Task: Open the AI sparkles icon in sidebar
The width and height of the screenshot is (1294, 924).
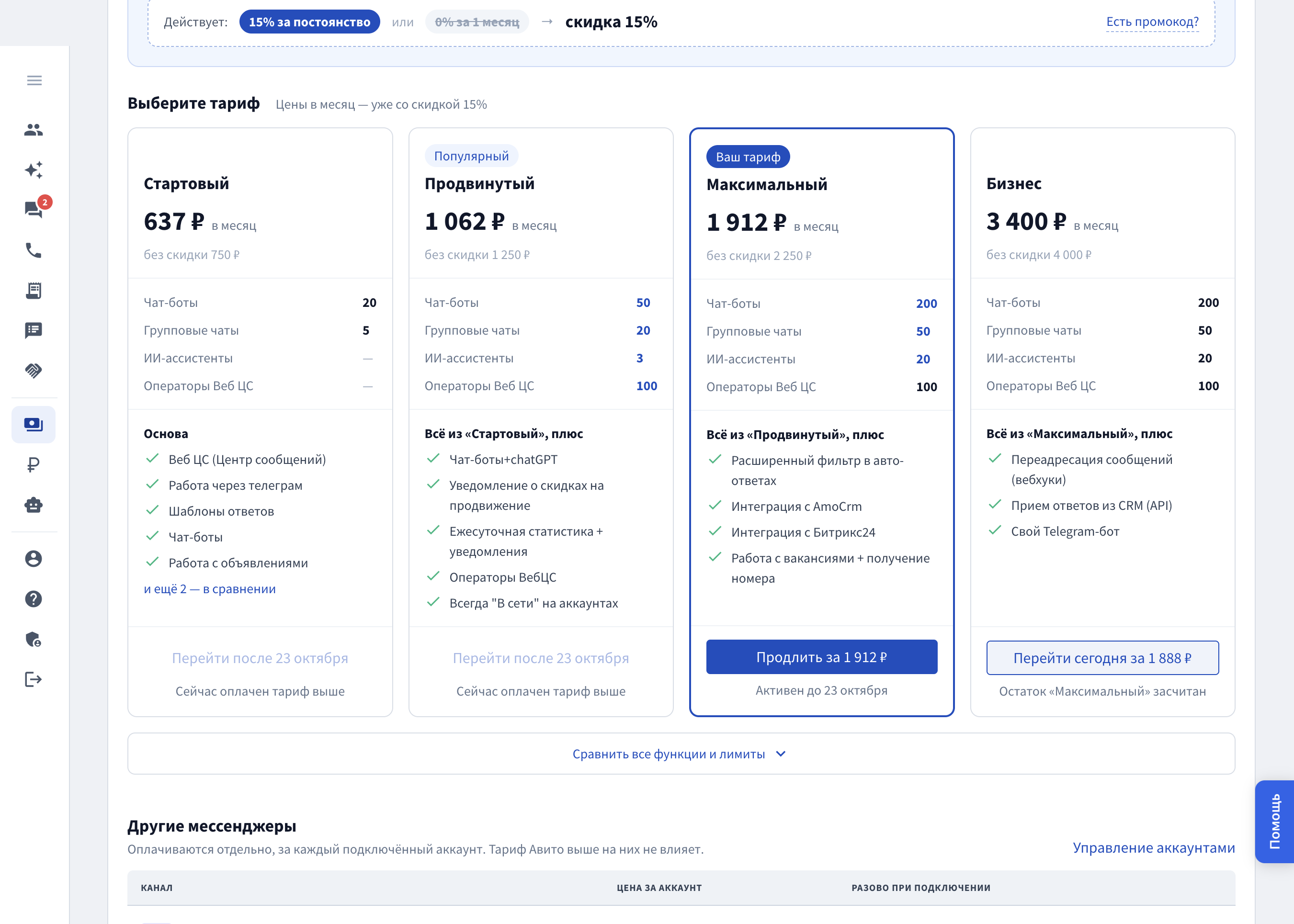Action: pos(34,170)
